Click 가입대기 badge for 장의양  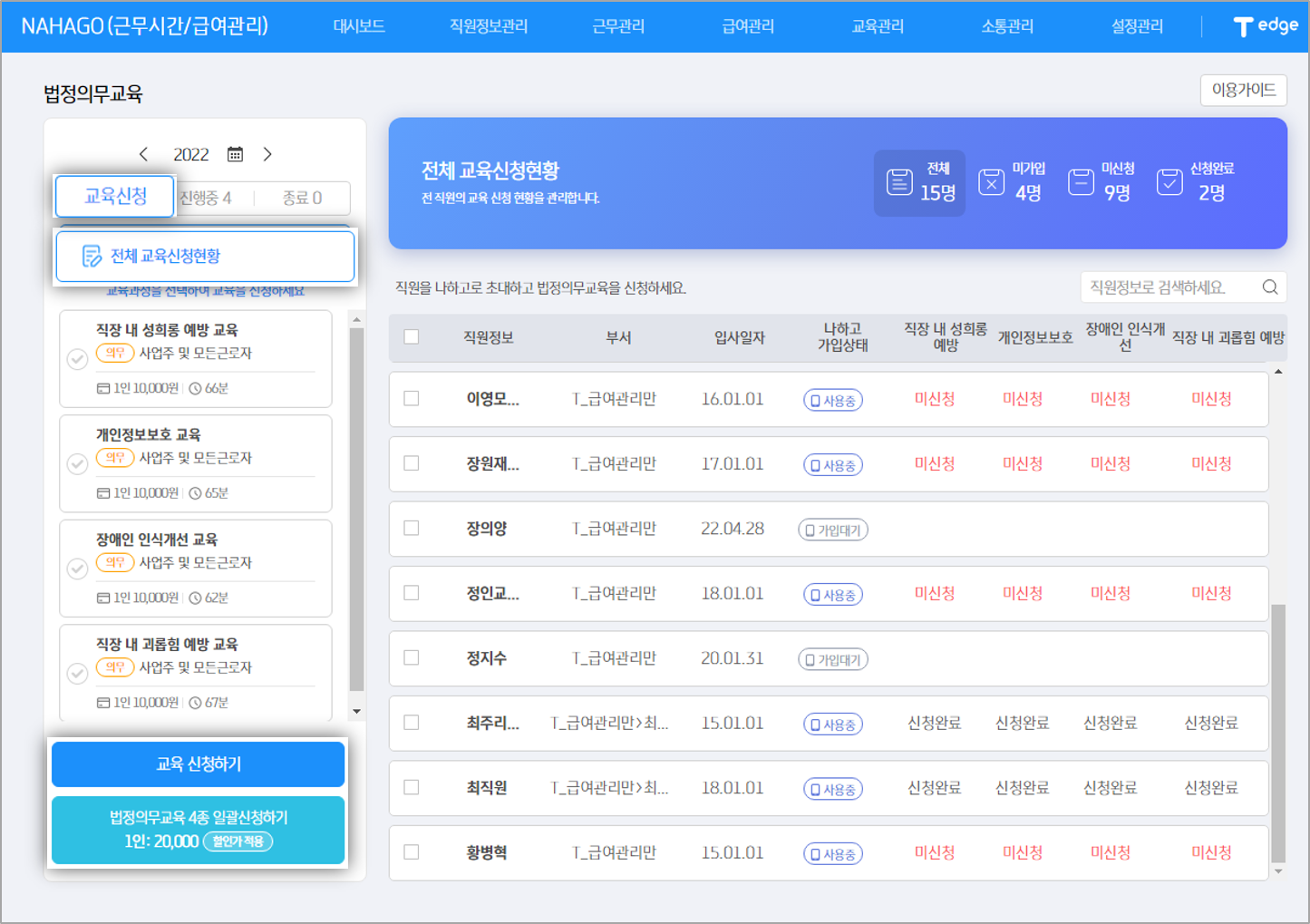point(833,530)
